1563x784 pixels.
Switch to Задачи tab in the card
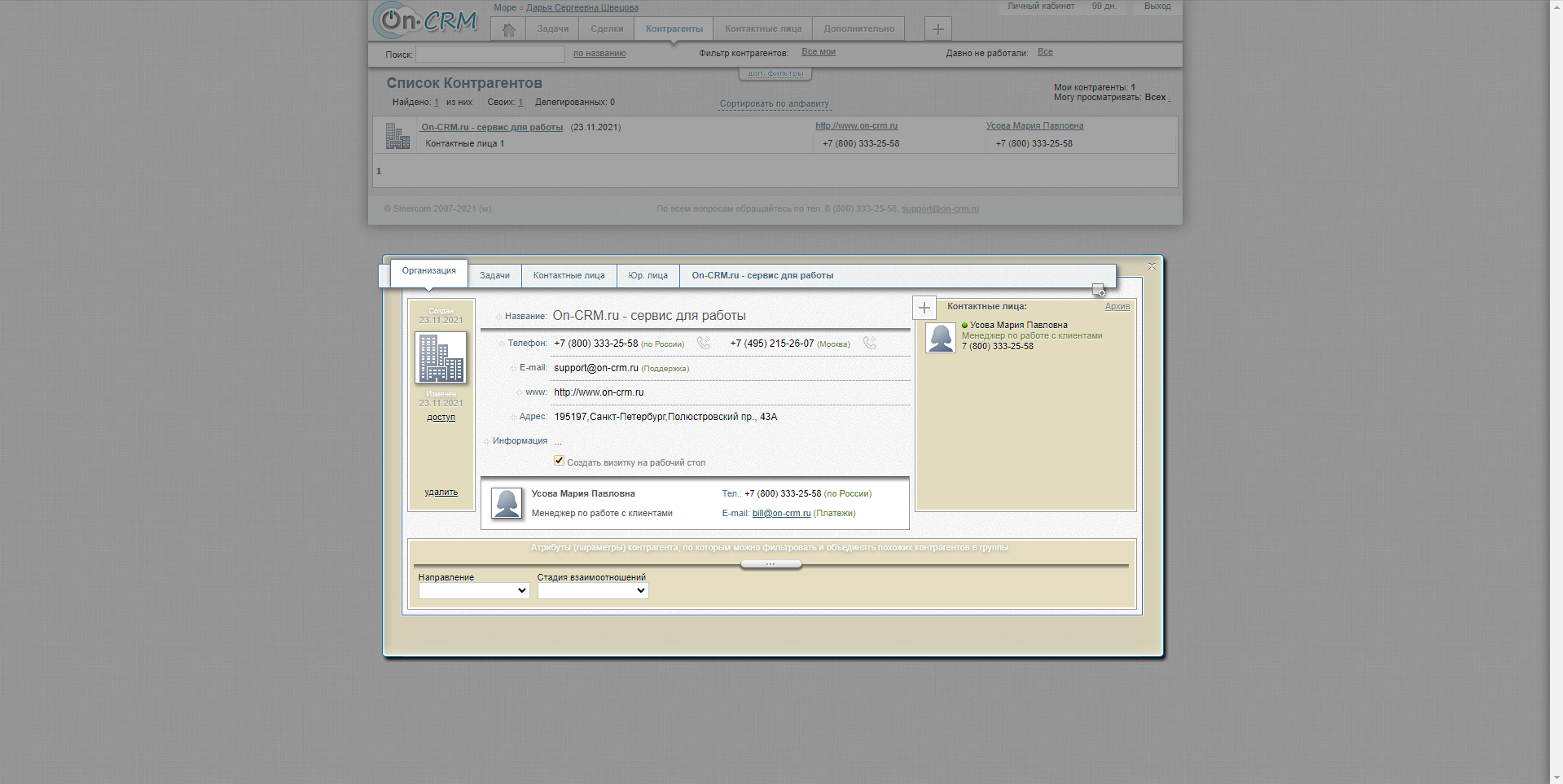tap(494, 275)
